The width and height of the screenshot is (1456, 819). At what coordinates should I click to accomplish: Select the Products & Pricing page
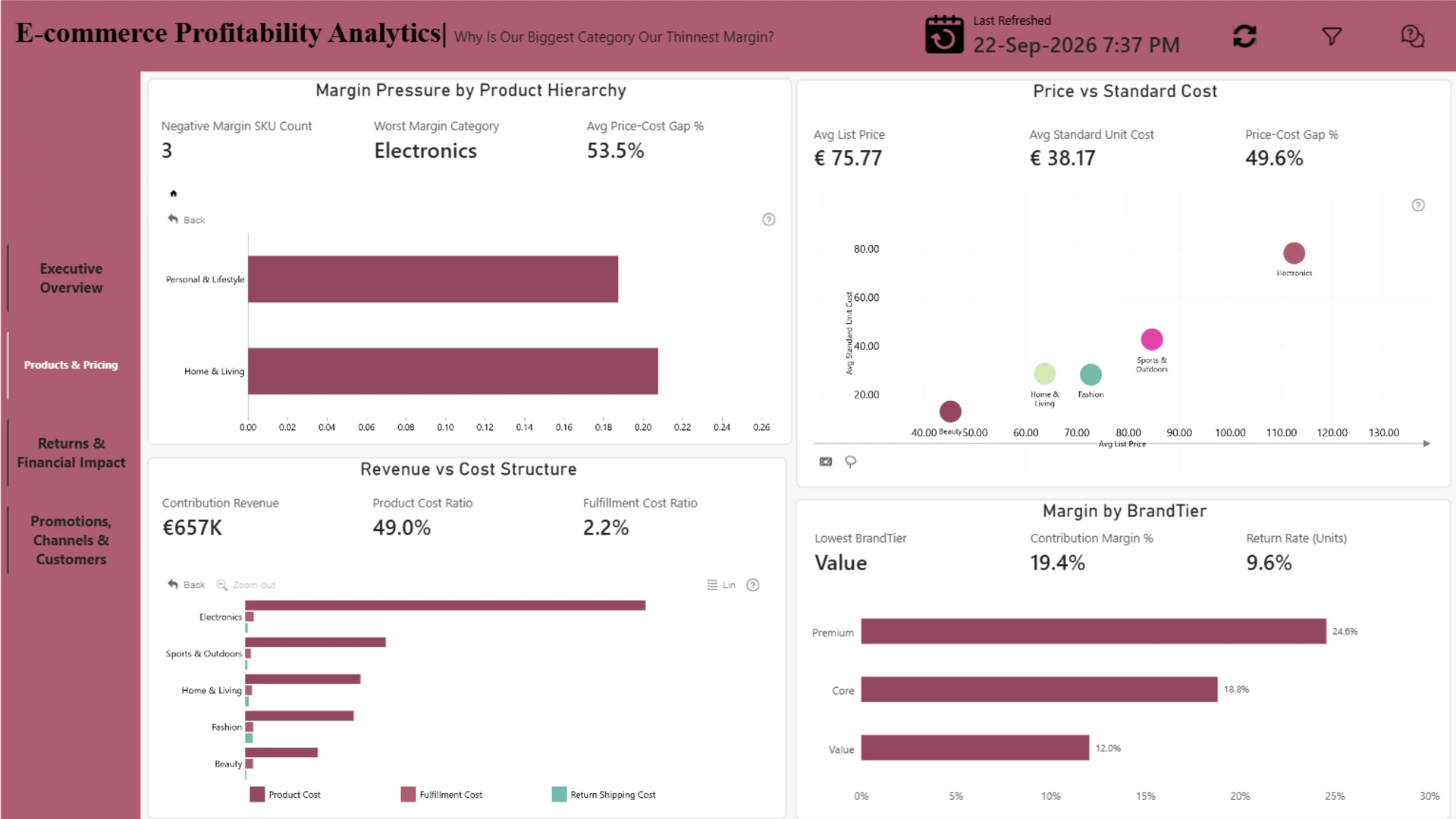(71, 366)
